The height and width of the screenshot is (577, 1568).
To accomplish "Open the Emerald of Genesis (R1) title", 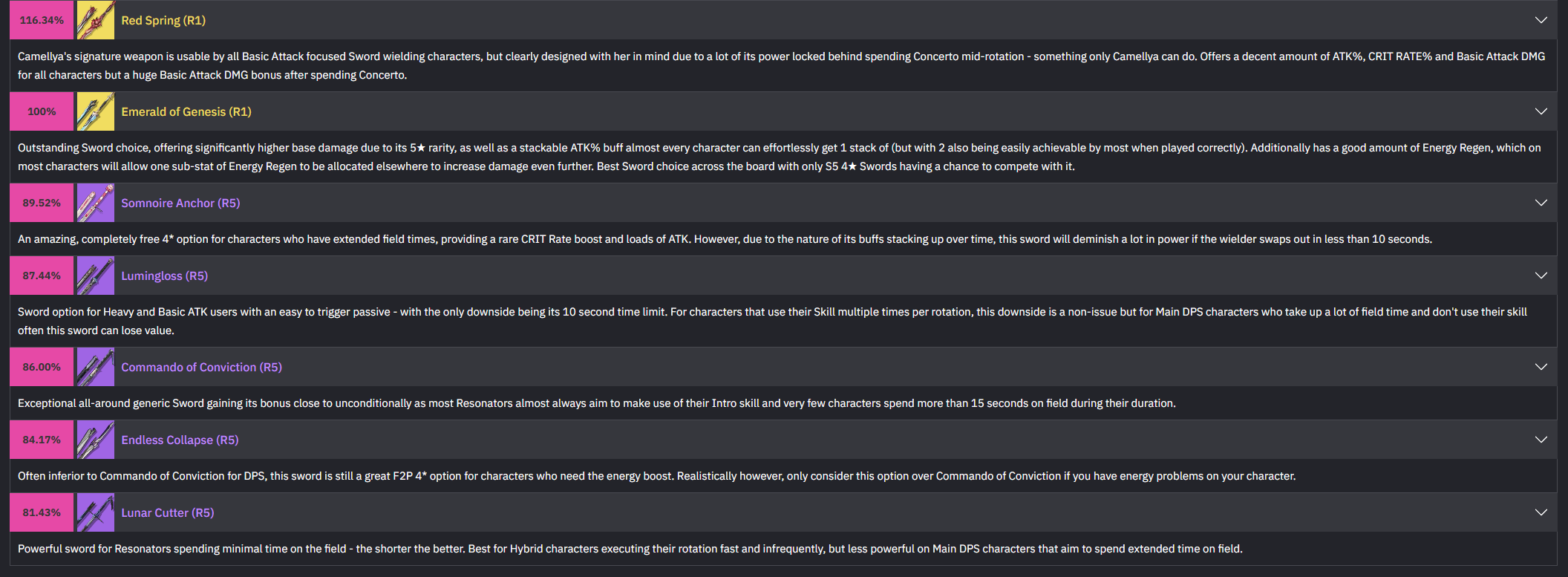I will pyautogui.click(x=186, y=112).
